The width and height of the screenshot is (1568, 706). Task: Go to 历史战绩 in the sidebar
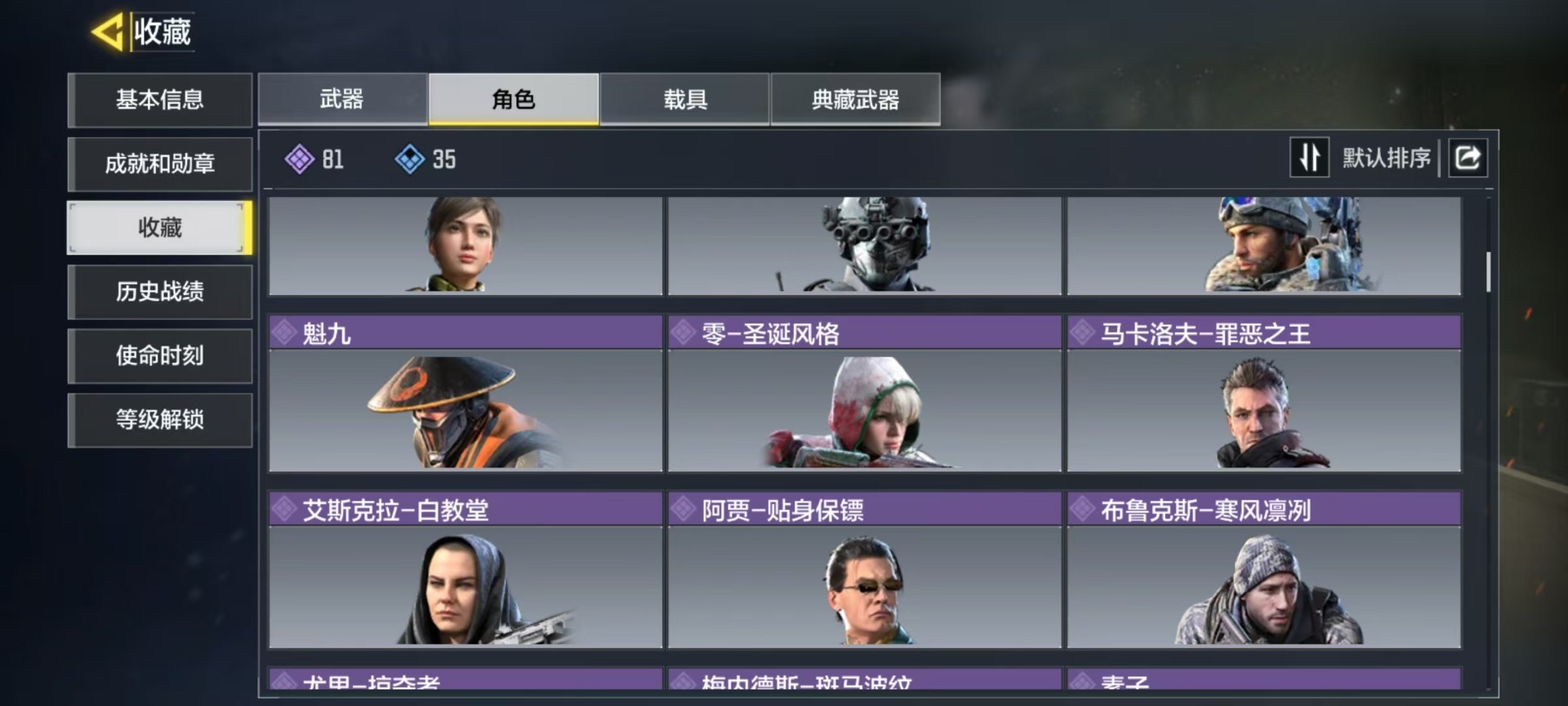click(160, 291)
